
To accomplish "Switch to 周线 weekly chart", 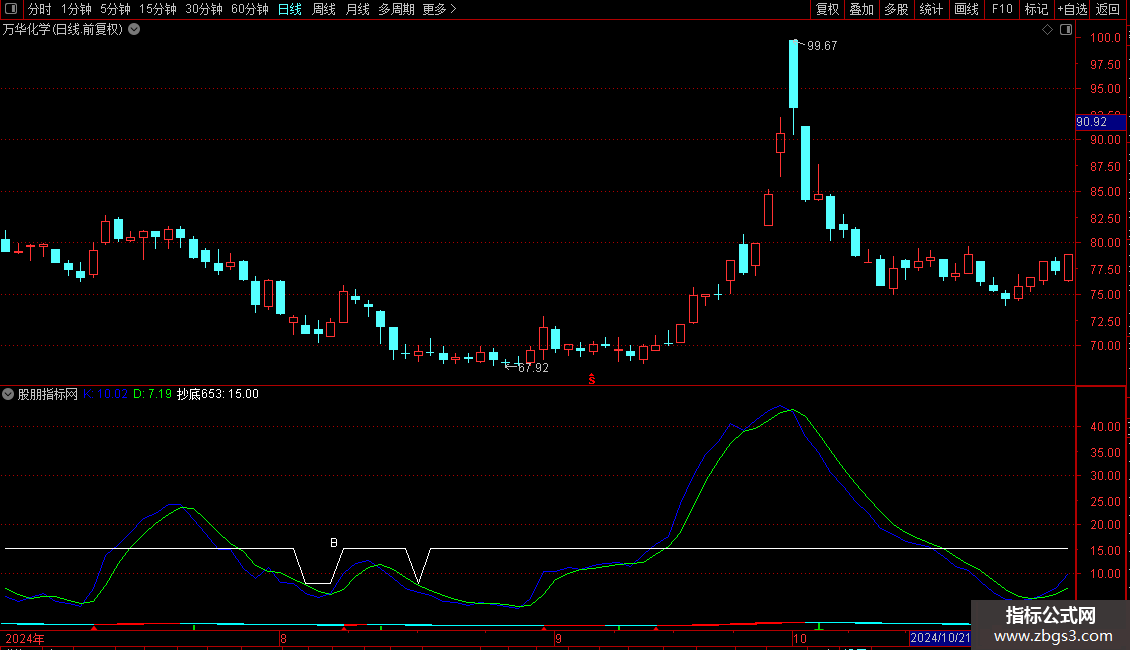I will click(x=324, y=9).
